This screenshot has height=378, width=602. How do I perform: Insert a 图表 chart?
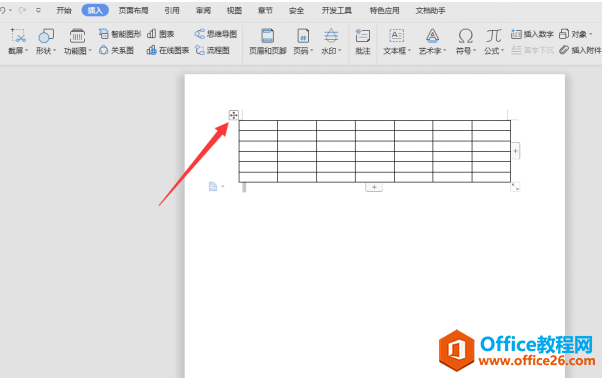tap(161, 34)
